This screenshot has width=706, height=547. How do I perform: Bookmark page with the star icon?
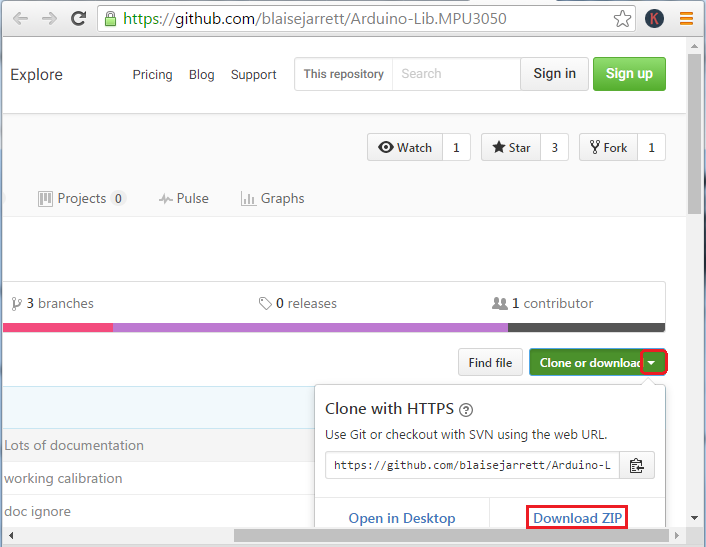[622, 18]
